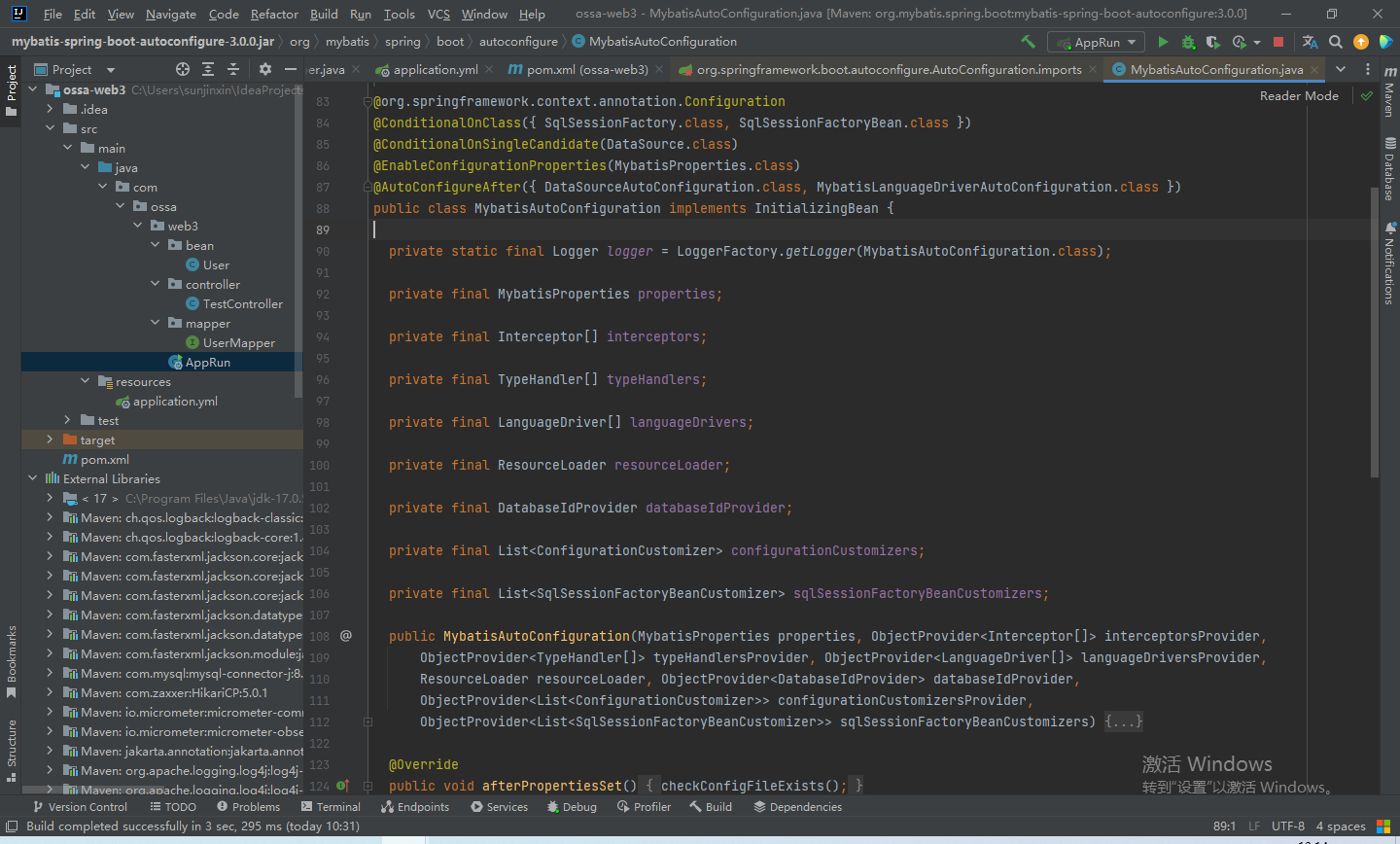Screen dimensions: 1400x844
Task: Close the pom.xml (ossa-web3) tab
Action: 659,70
